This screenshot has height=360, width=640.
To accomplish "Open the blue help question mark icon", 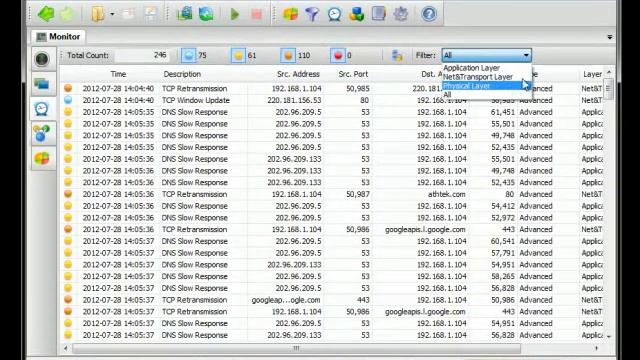I will pyautogui.click(x=429, y=14).
